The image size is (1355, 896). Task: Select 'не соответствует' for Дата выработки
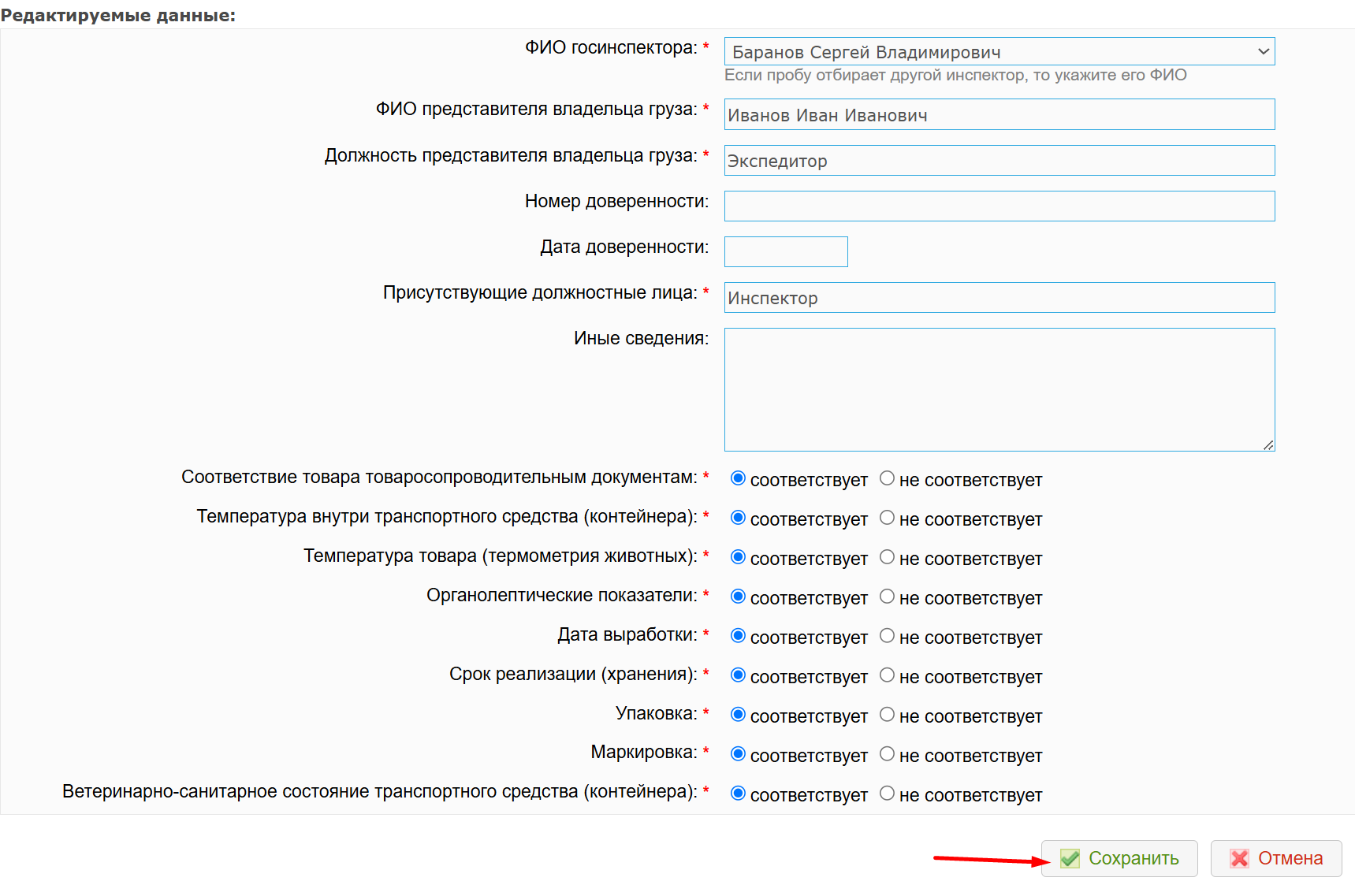click(x=887, y=636)
